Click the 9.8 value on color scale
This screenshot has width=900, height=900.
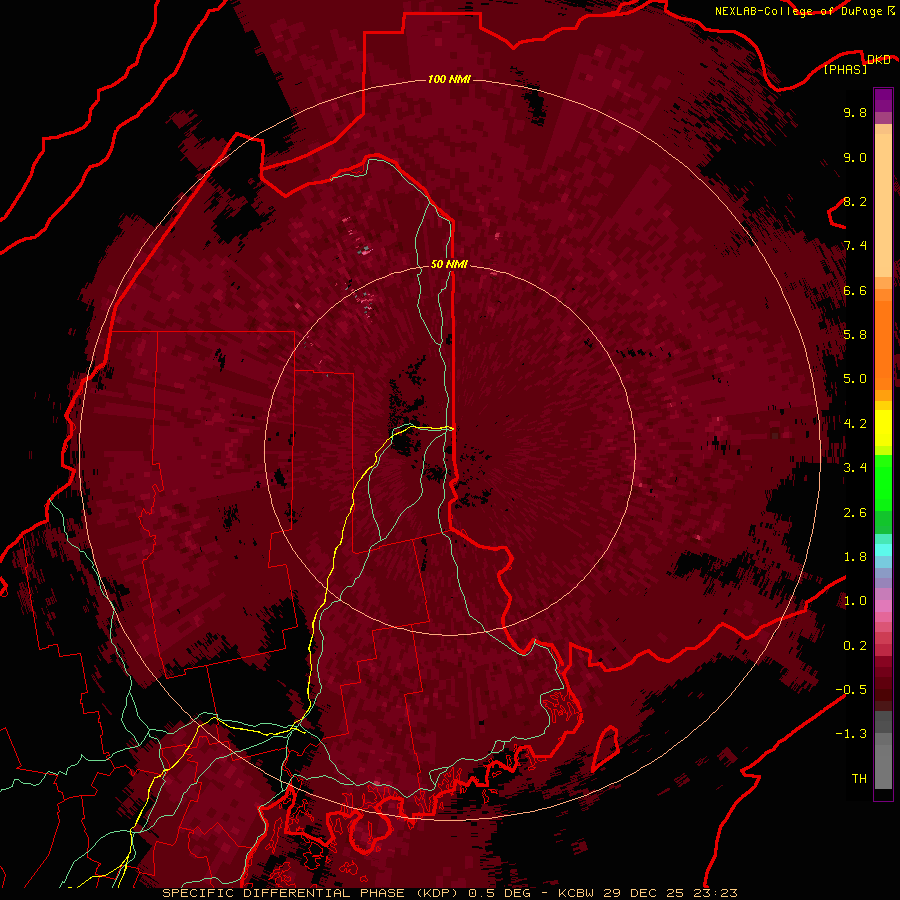(855, 112)
